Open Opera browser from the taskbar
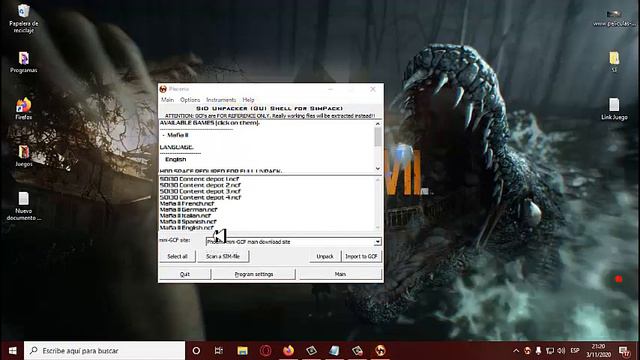The width and height of the screenshot is (640, 360). pos(265,351)
